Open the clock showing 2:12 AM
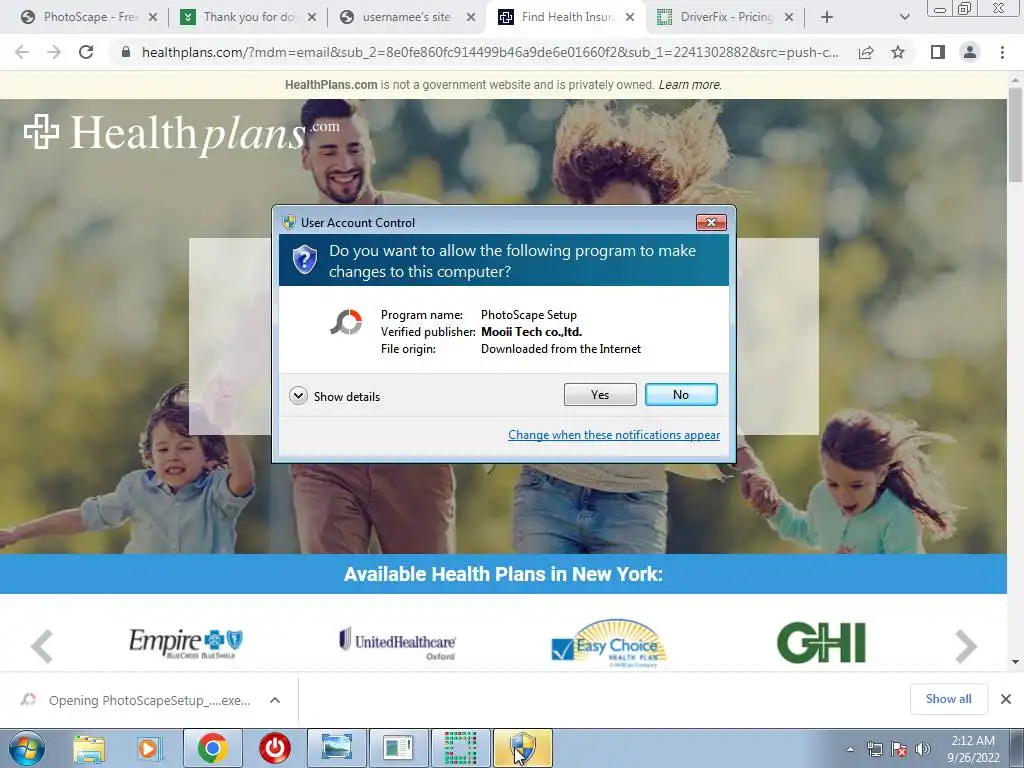1024x768 pixels. point(973,749)
